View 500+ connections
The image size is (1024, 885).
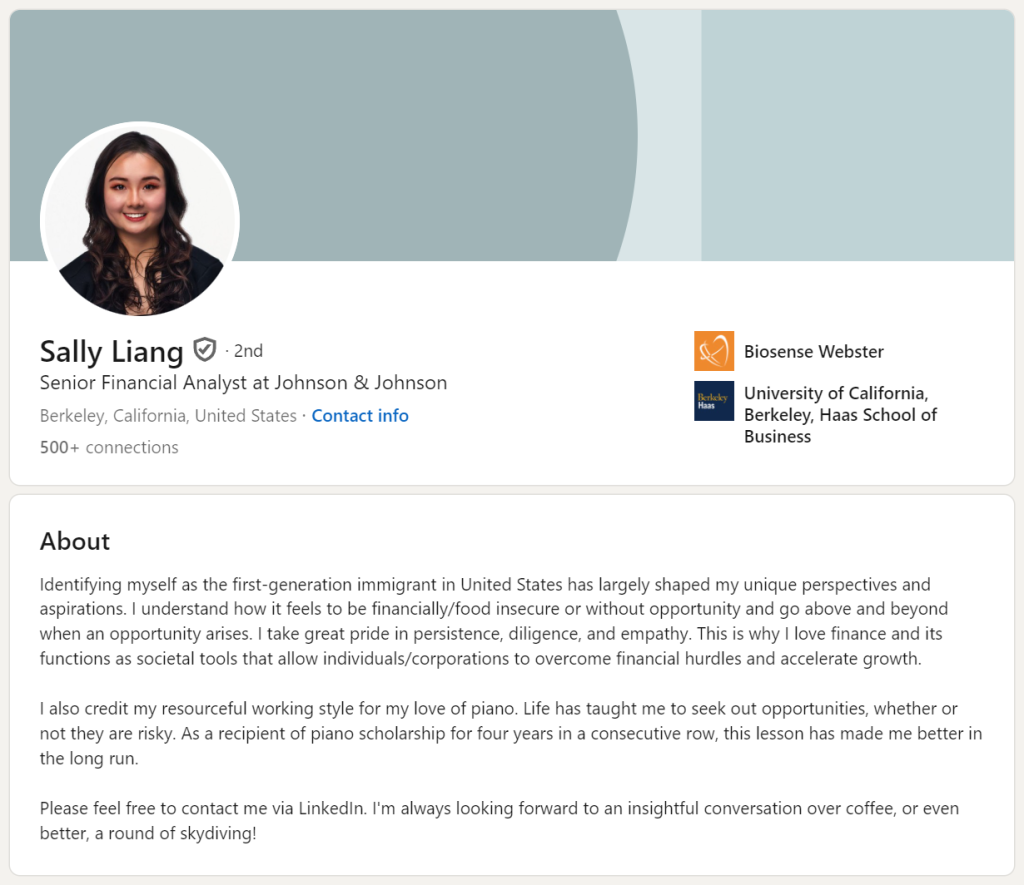108,447
